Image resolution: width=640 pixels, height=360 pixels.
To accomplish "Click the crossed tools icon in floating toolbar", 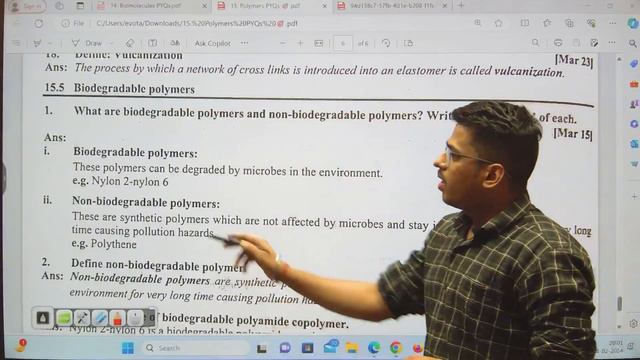I will pyautogui.click(x=82, y=318).
